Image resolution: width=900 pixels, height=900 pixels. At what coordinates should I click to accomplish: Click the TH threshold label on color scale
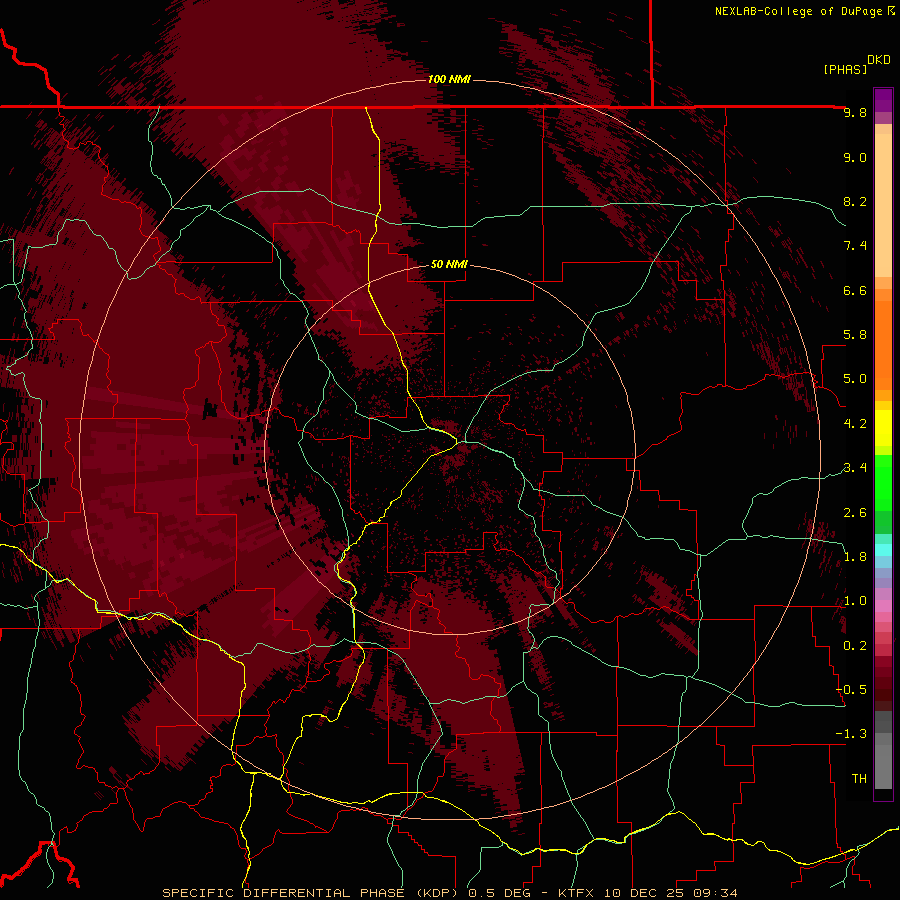click(859, 779)
